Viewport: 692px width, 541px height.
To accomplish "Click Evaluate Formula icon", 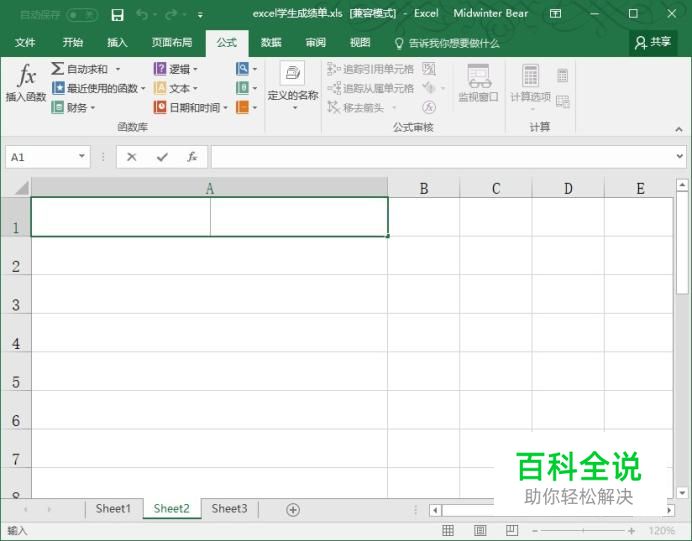I will (429, 107).
